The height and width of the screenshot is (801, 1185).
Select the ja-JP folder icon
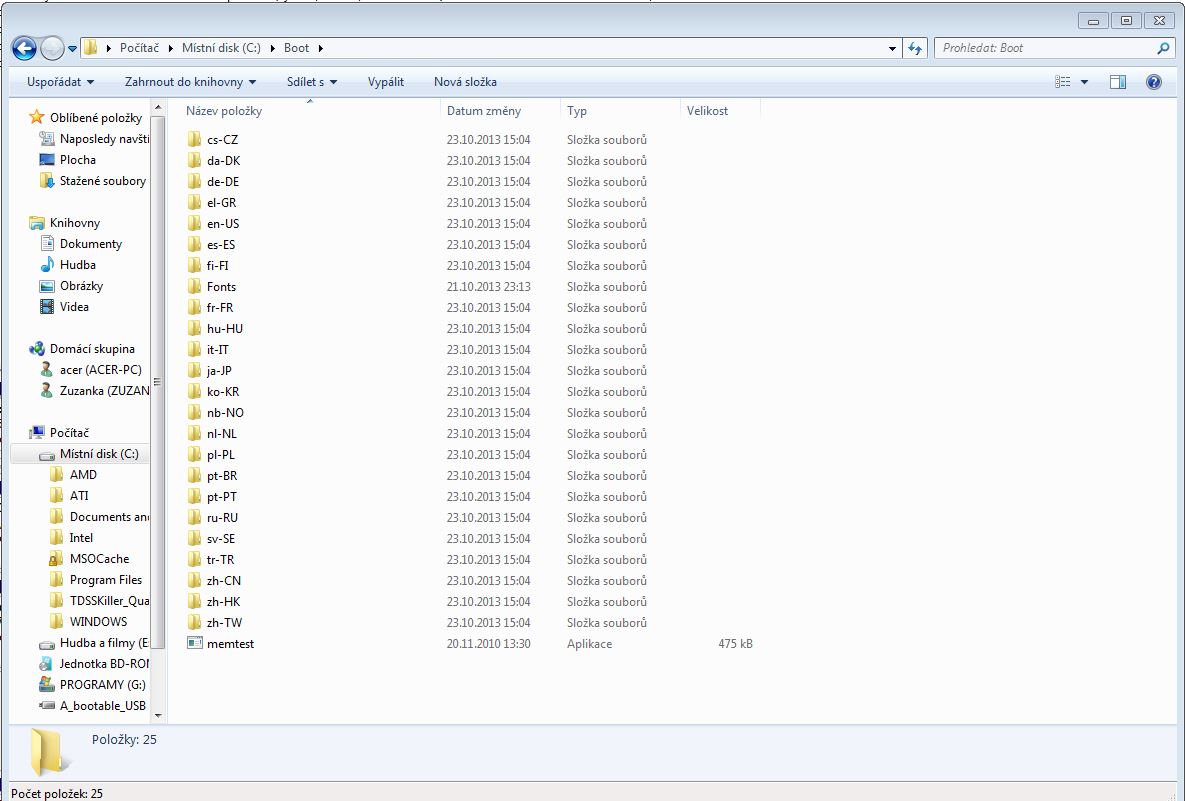[194, 370]
